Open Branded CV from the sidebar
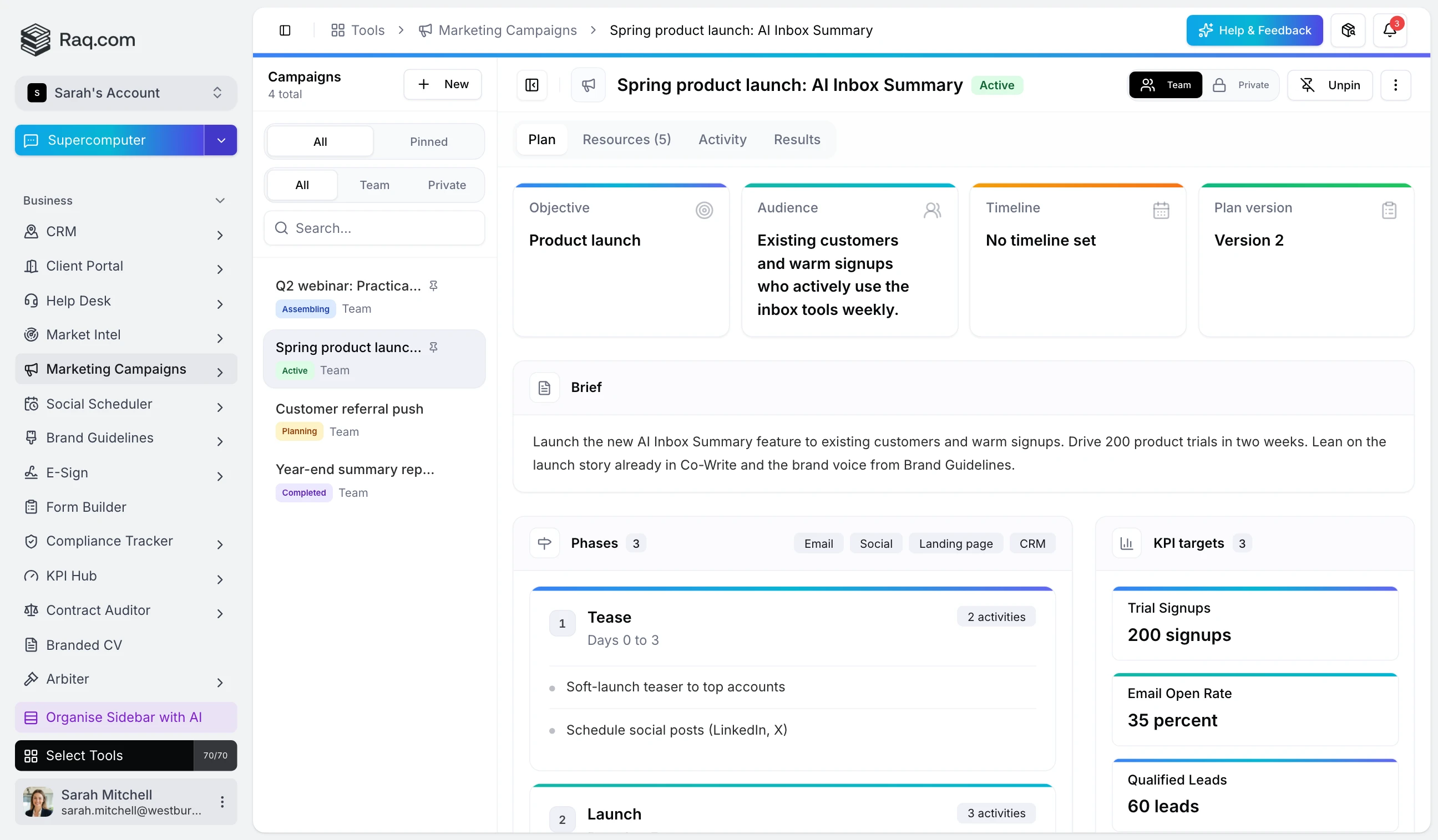This screenshot has width=1438, height=840. coord(125,645)
